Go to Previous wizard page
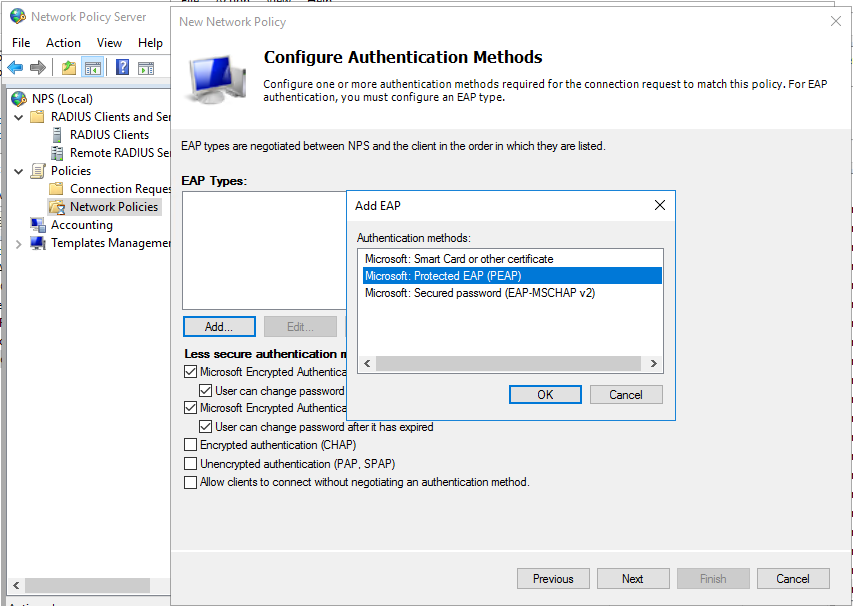 tap(553, 578)
